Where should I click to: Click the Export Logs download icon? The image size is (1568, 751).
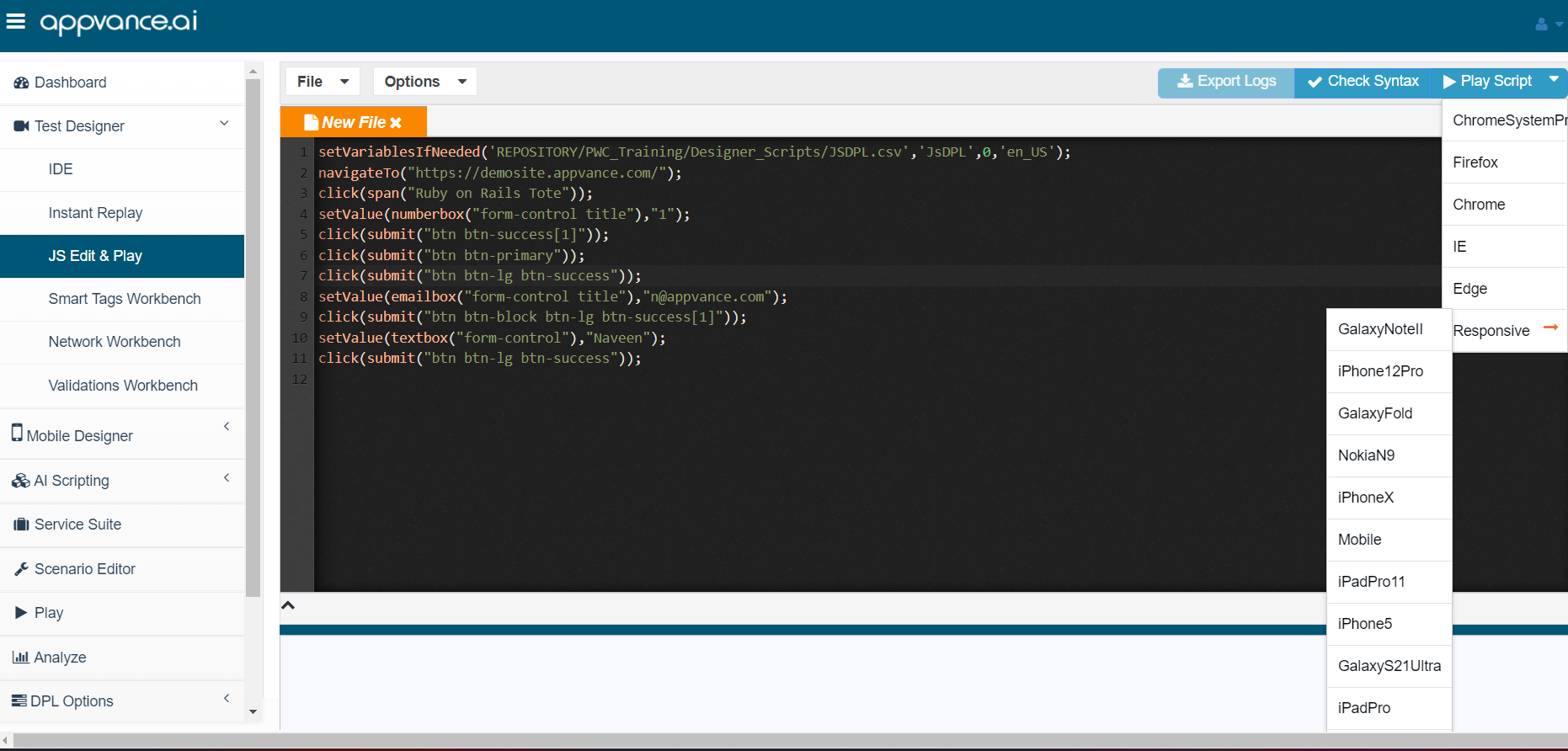coord(1185,81)
